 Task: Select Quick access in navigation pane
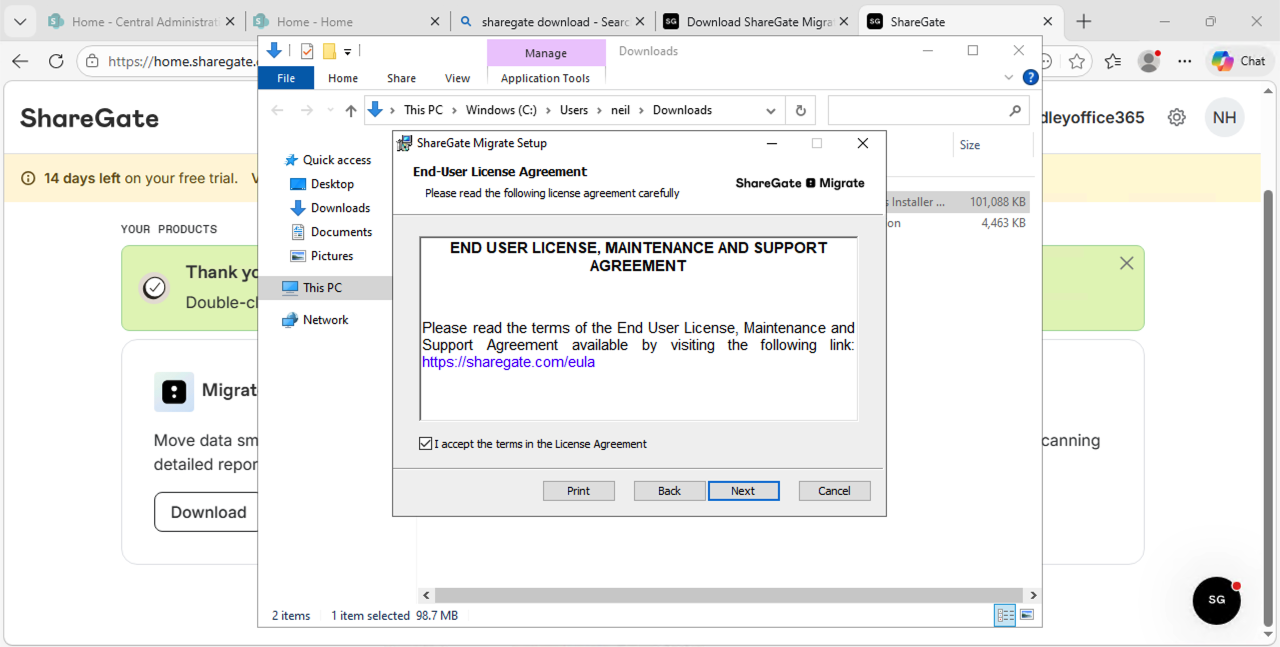click(337, 160)
